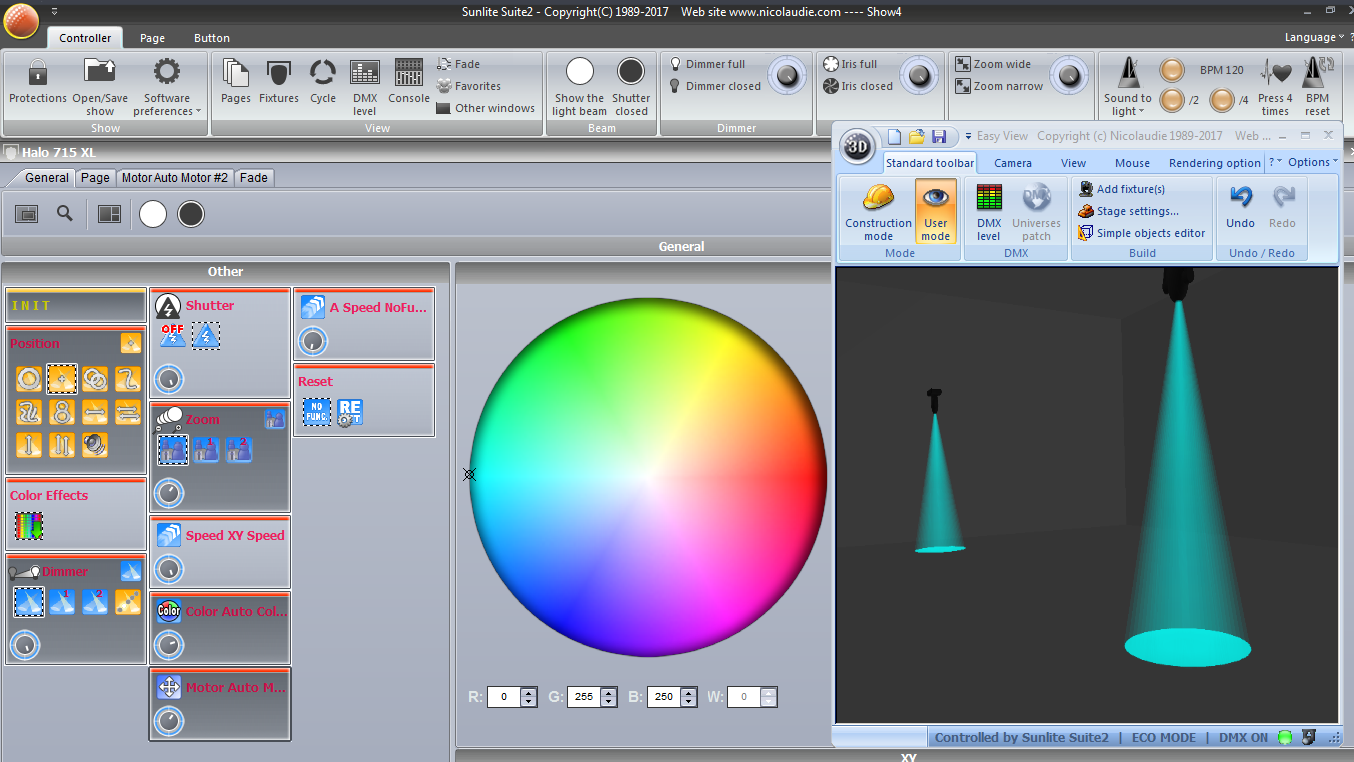Open Simple objects editor
The width and height of the screenshot is (1354, 762).
[1142, 233]
